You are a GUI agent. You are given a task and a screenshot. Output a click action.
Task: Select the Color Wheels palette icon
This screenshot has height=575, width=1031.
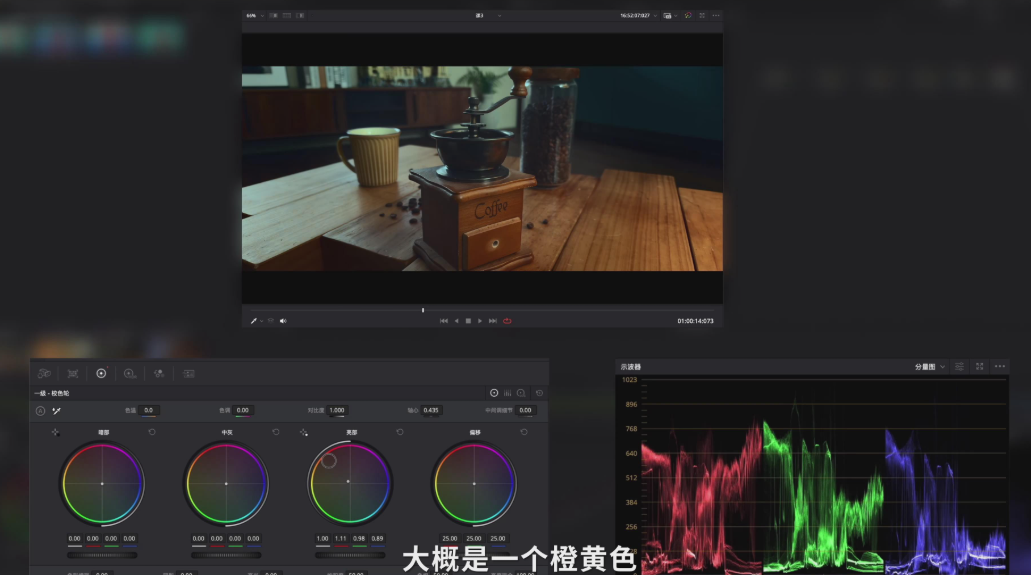tap(101, 373)
